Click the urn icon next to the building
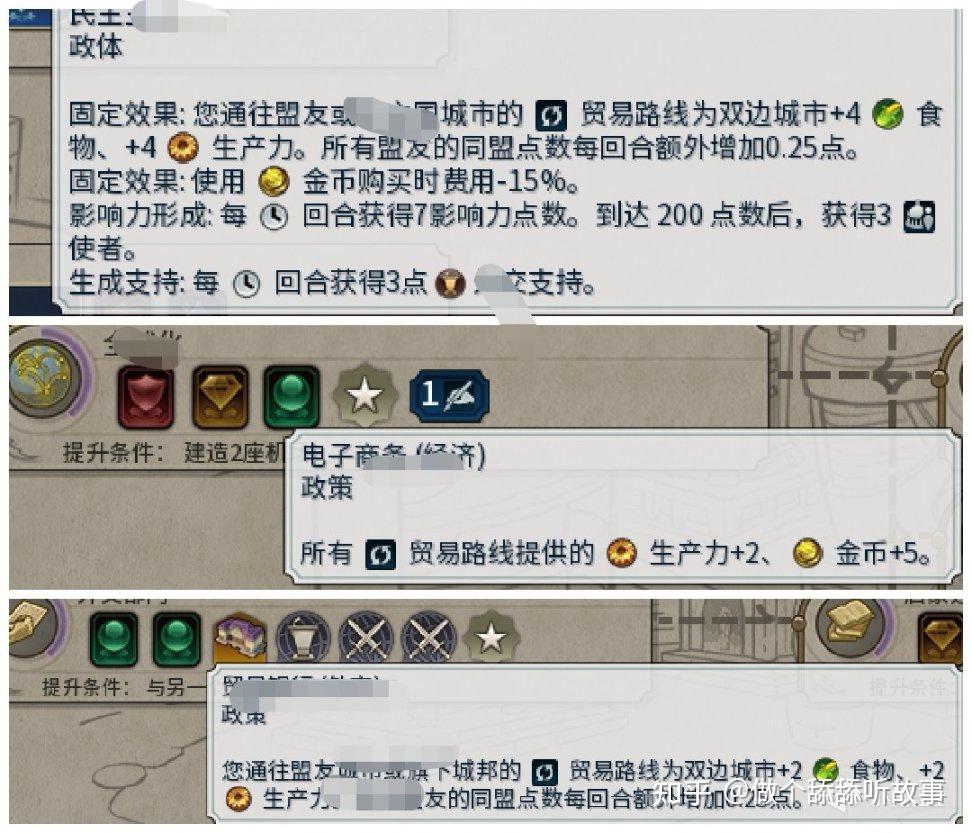Image resolution: width=972 pixels, height=833 pixels. click(303, 638)
